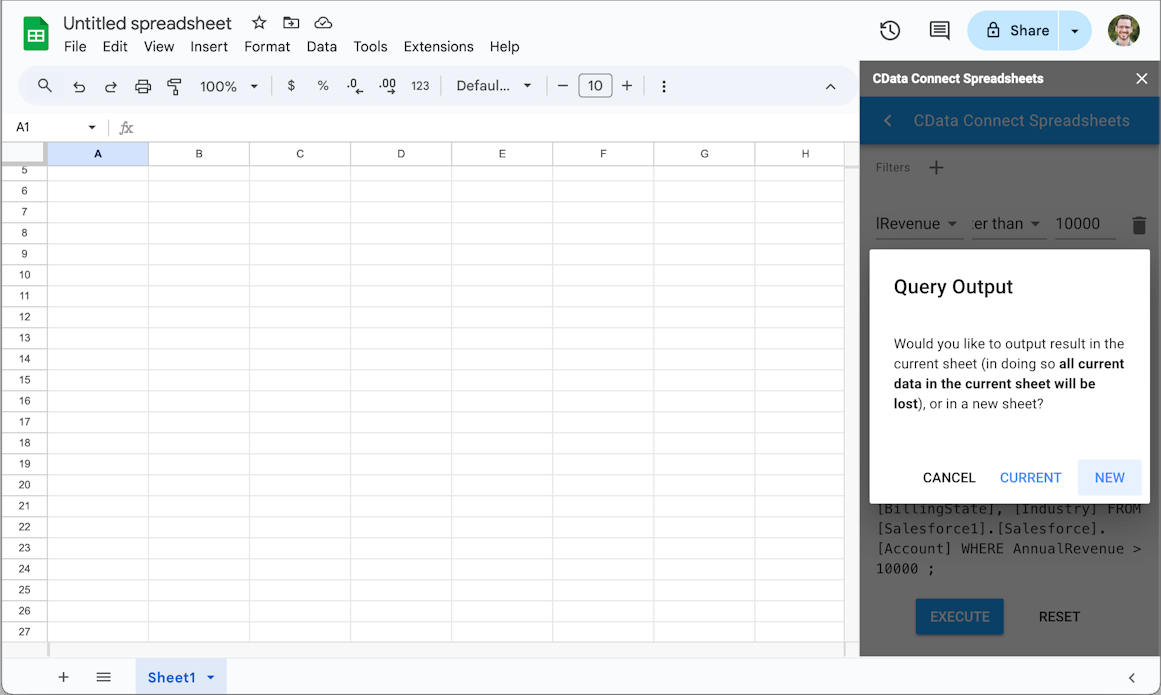Click the search magnifier in toolbar
The width and height of the screenshot is (1161, 695).
[45, 86]
